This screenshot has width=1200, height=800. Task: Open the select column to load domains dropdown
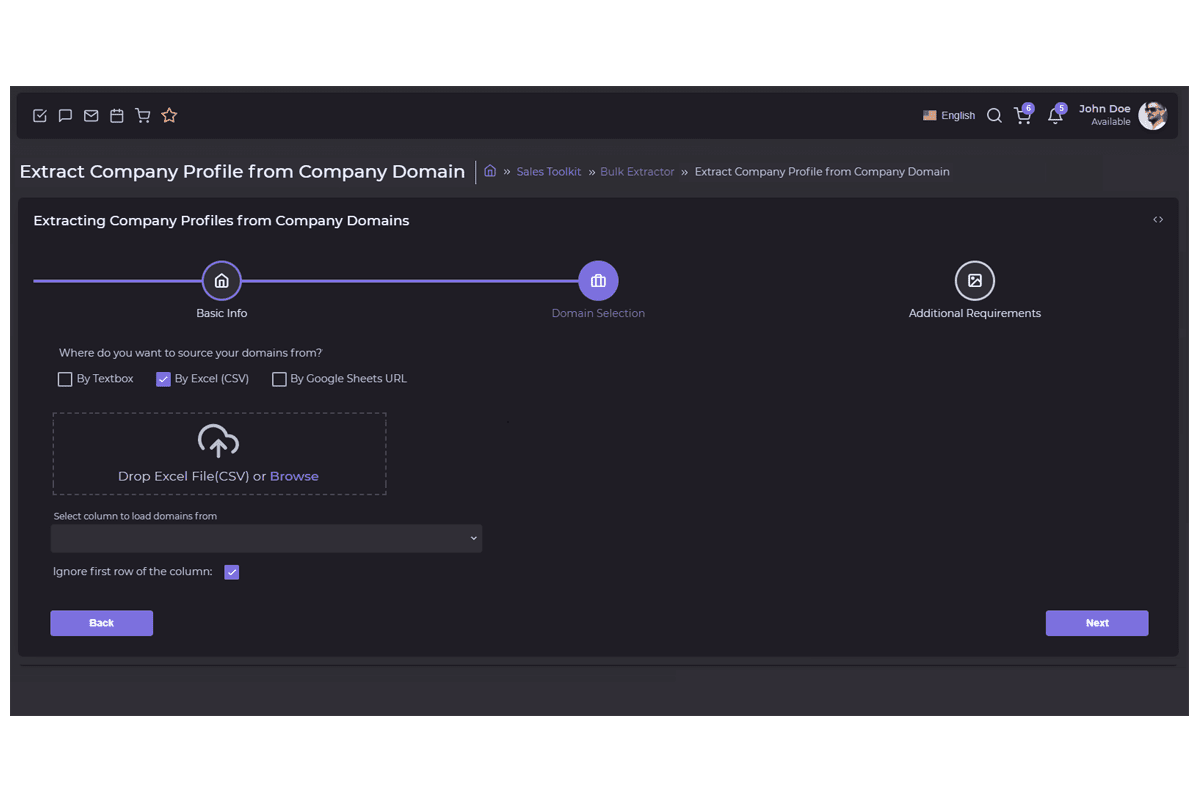click(266, 538)
